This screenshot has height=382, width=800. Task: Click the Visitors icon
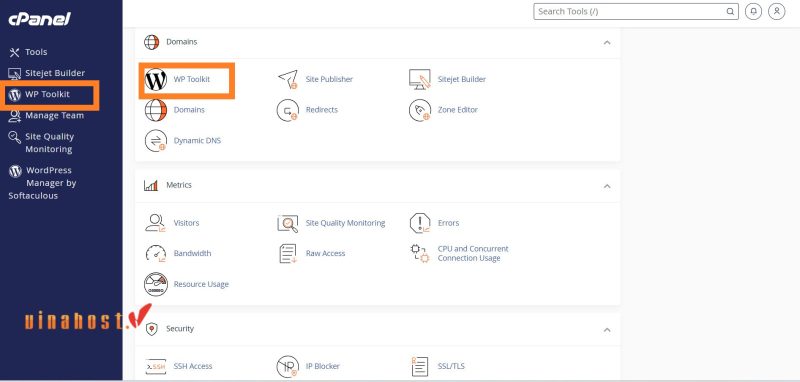pos(156,223)
